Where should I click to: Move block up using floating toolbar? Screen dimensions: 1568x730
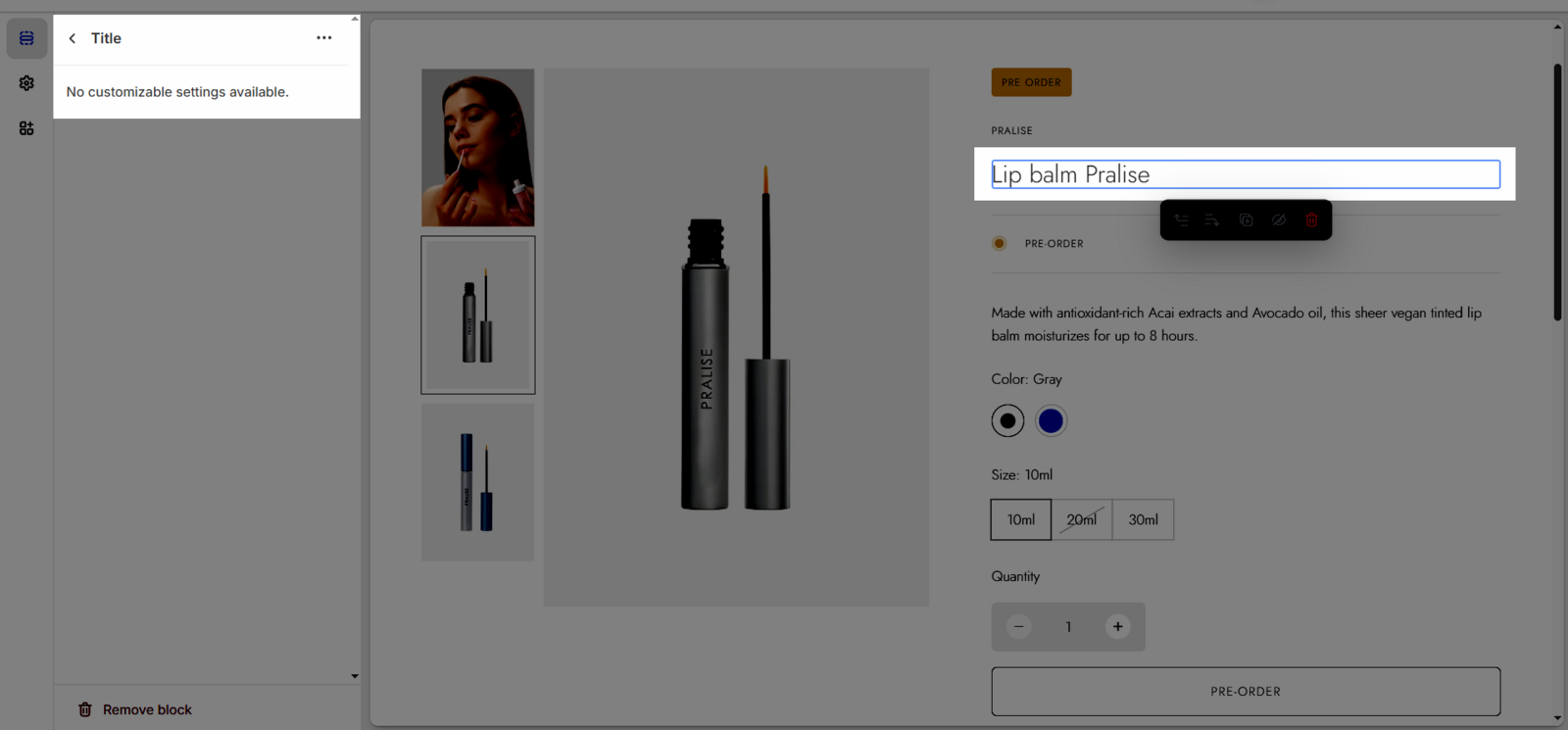1181,220
